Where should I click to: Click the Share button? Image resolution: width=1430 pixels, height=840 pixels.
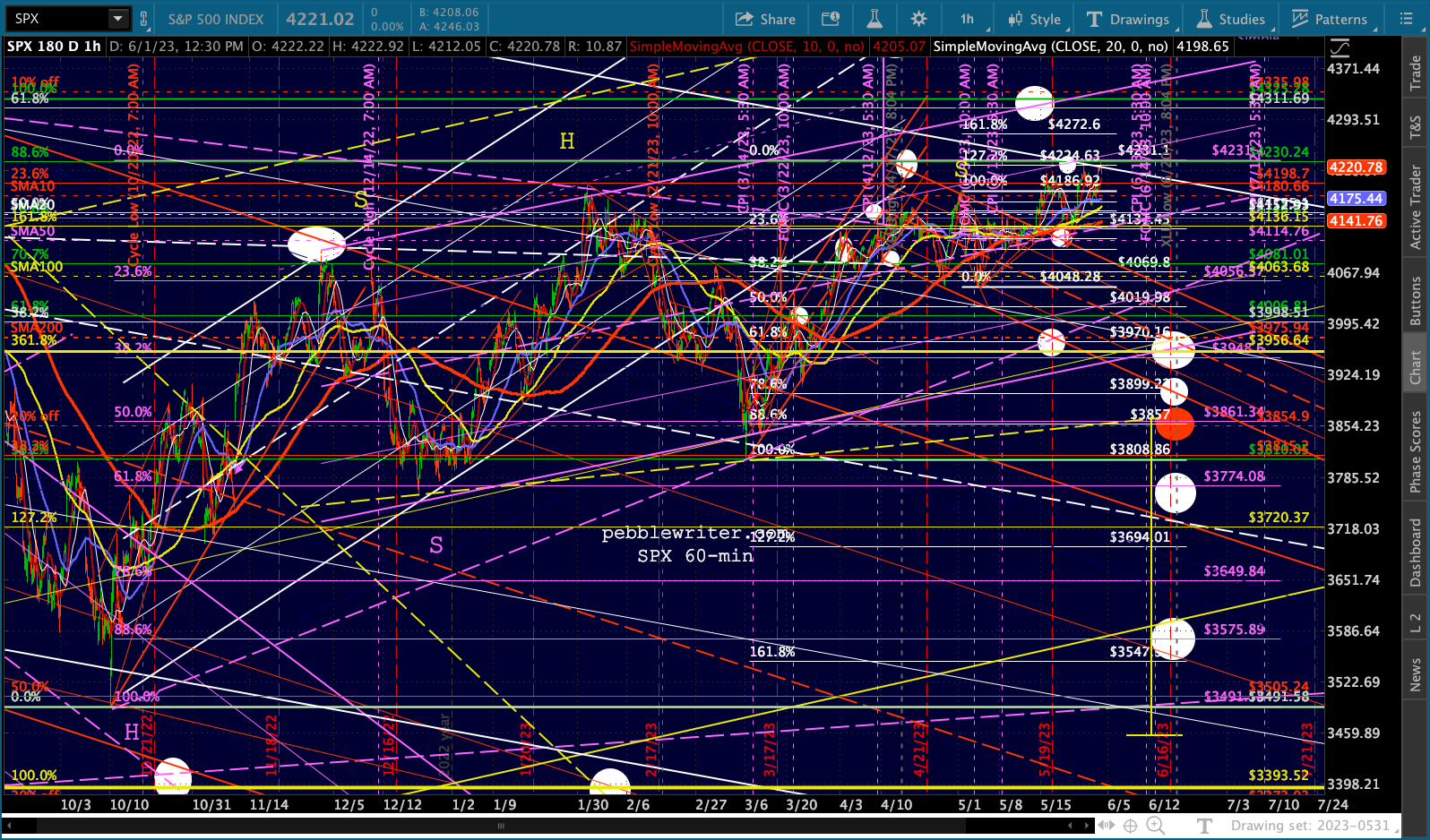(x=765, y=19)
